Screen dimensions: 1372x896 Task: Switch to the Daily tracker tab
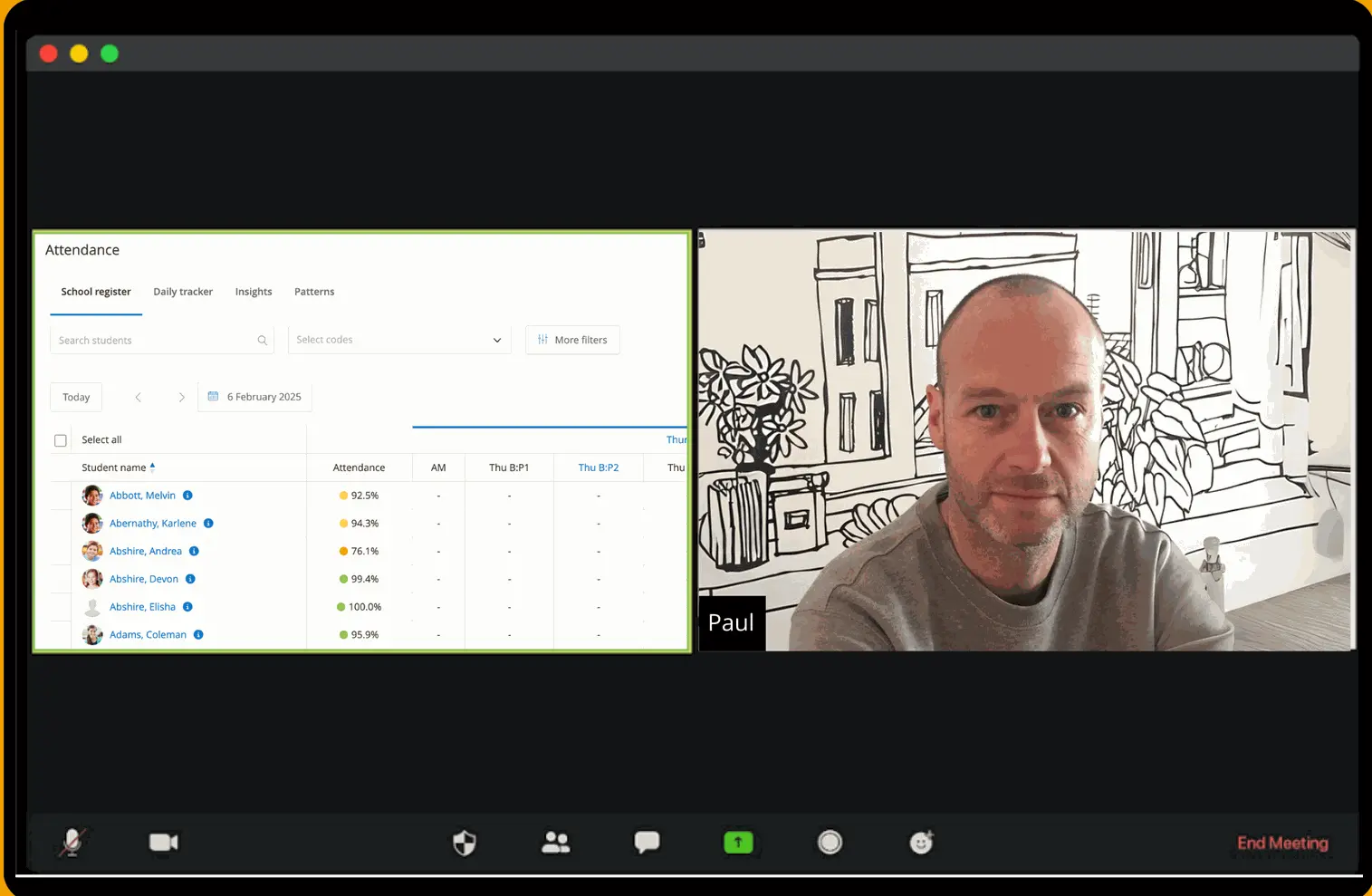(183, 292)
